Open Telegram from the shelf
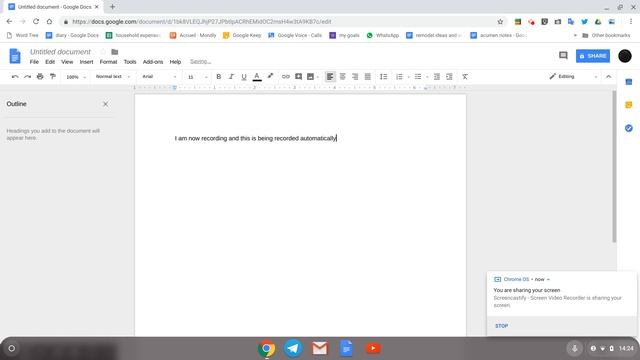This screenshot has width=640, height=360. [293, 348]
